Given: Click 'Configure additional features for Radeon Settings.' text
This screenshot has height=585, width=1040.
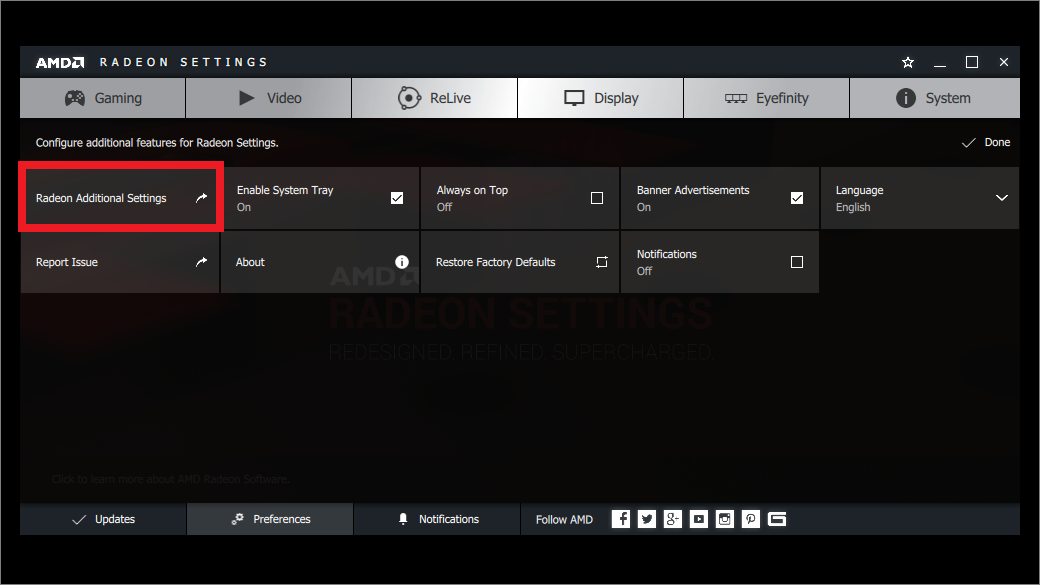Looking at the screenshot, I should 157,143.
